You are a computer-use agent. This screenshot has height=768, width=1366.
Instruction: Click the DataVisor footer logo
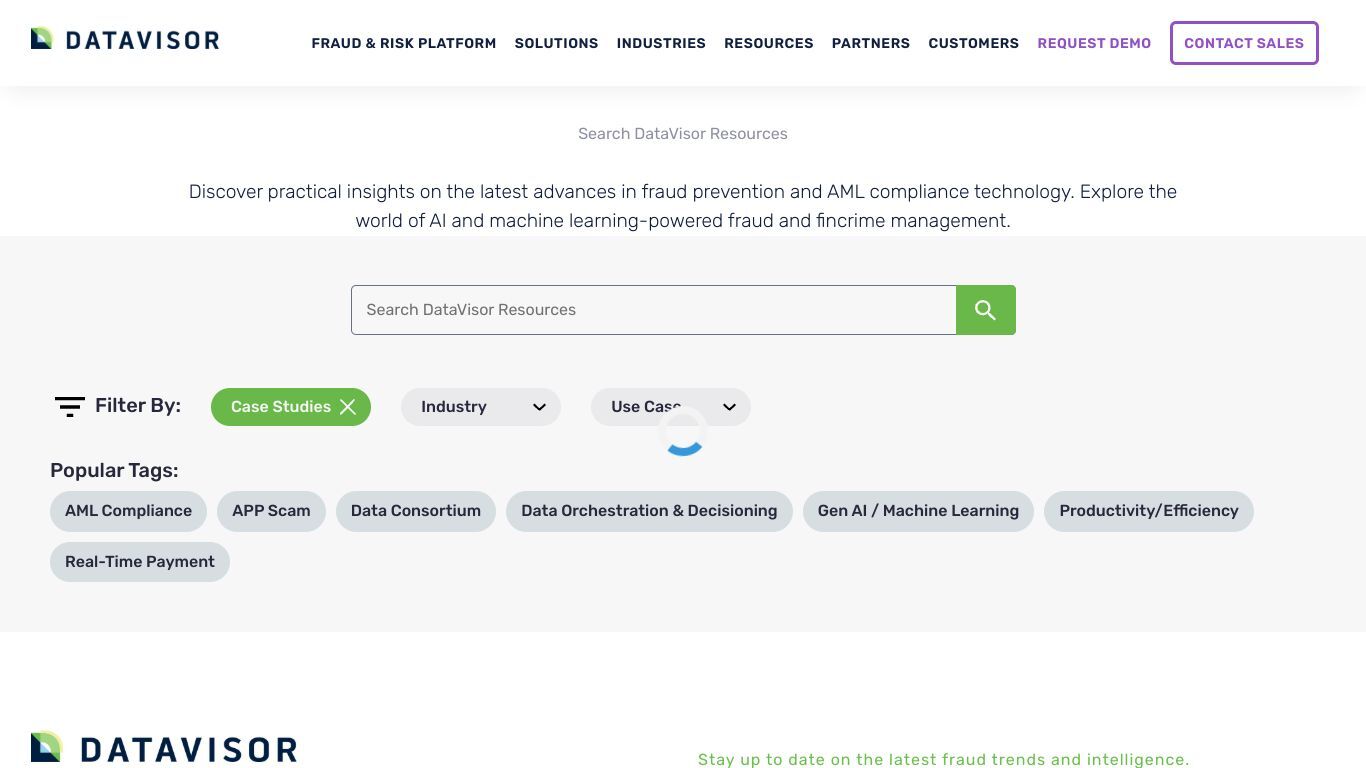164,748
